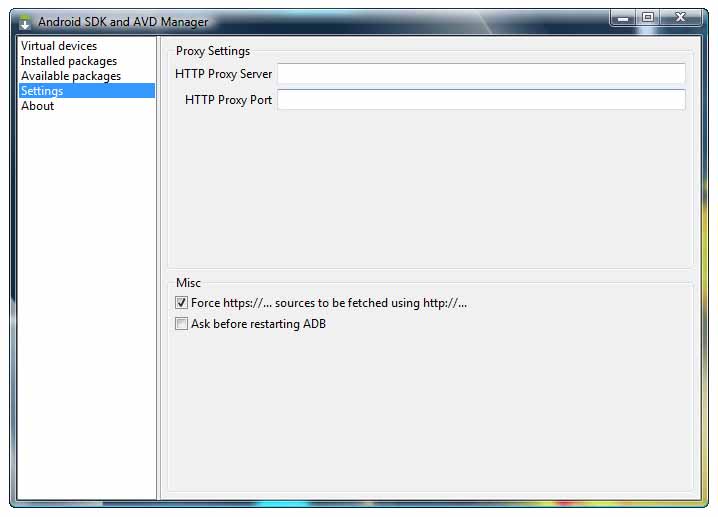Image resolution: width=718 pixels, height=517 pixels.
Task: Minimize the Android SDK Manager window
Action: [623, 18]
